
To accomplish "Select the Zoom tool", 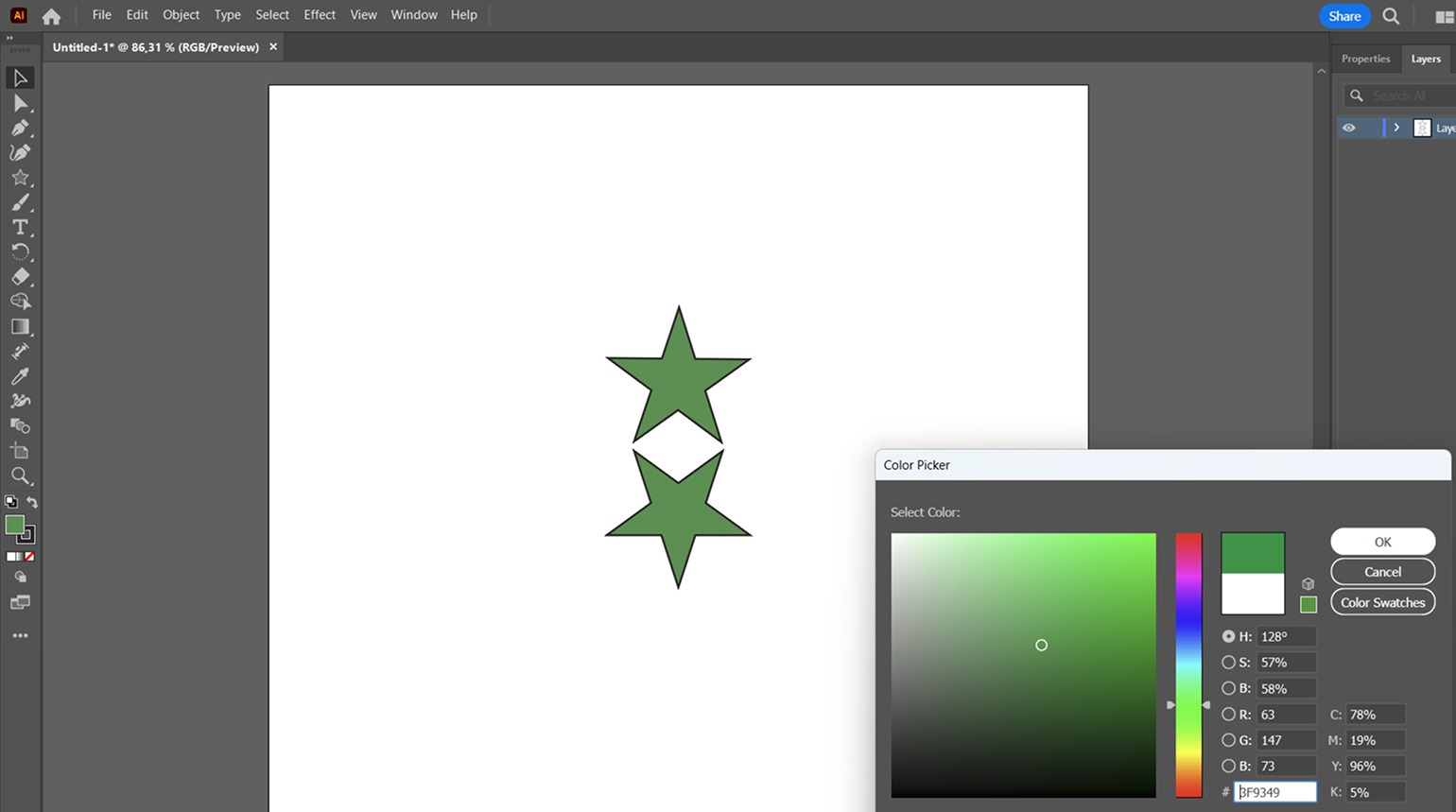I will coord(20,475).
